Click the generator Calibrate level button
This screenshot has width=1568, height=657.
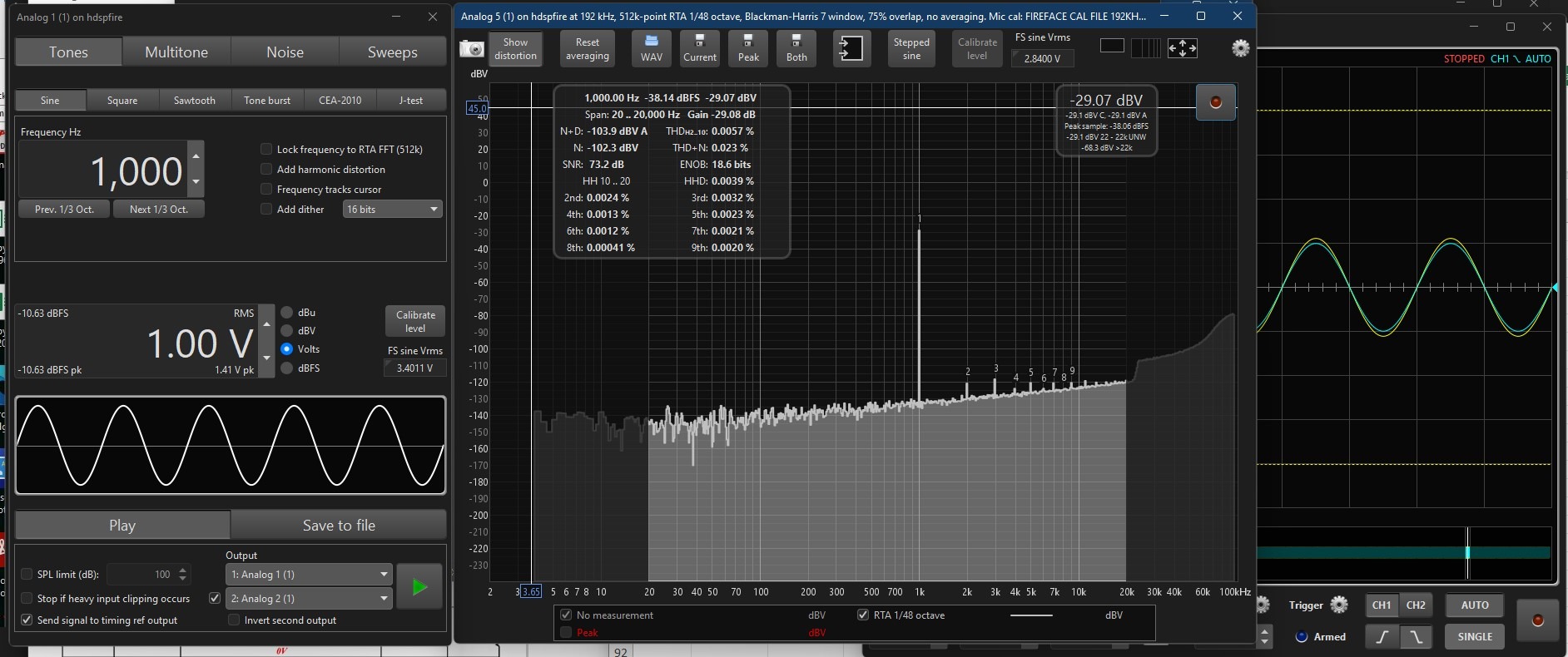point(415,321)
